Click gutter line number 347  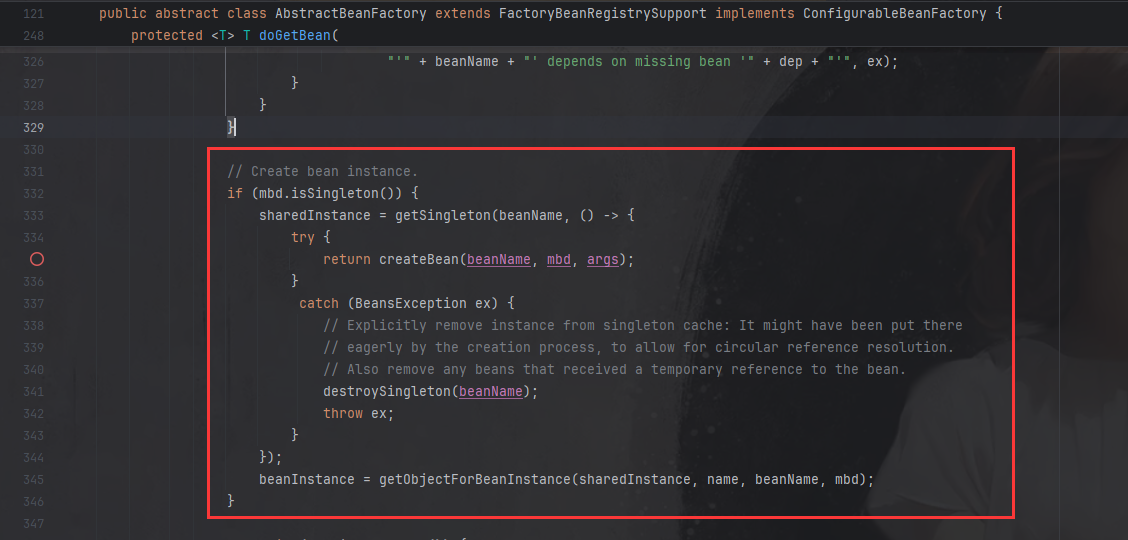33,523
